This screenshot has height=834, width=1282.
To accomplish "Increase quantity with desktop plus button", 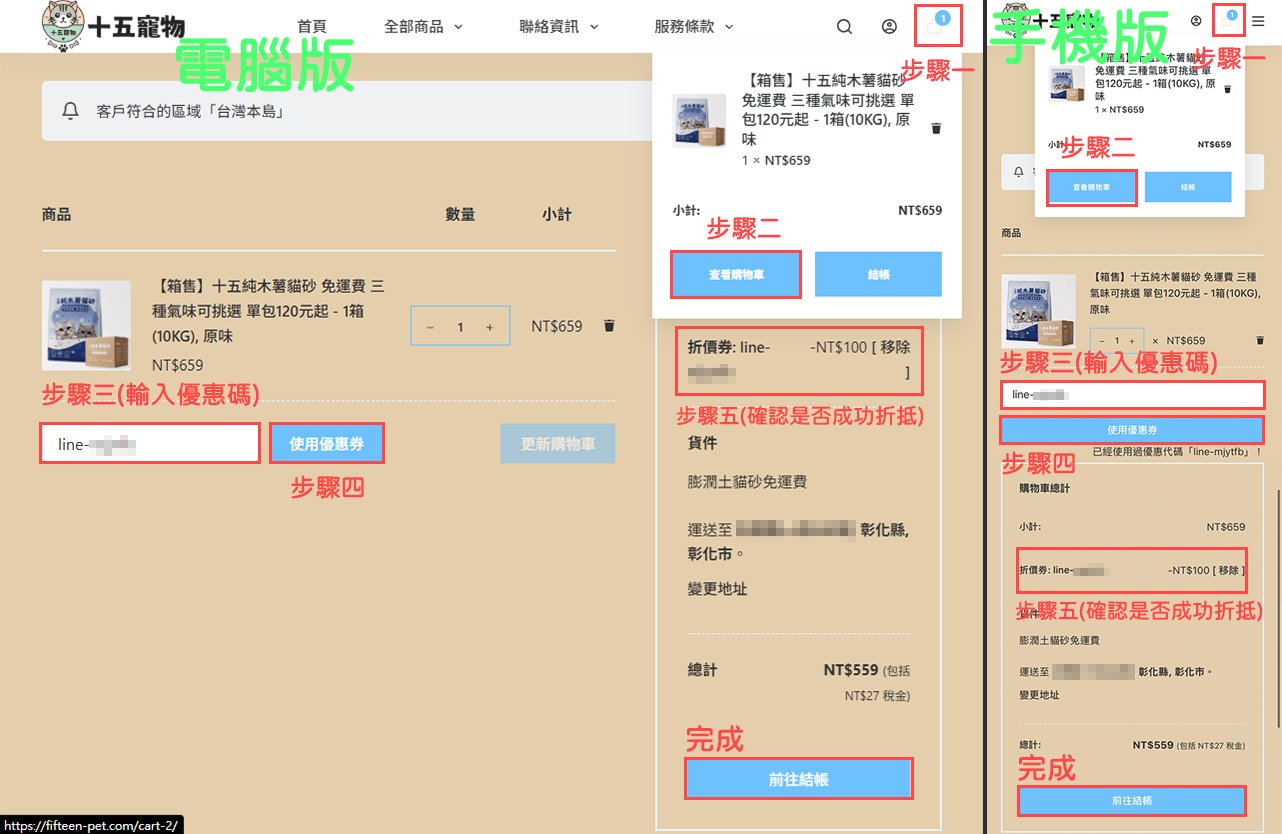I will click(x=490, y=327).
